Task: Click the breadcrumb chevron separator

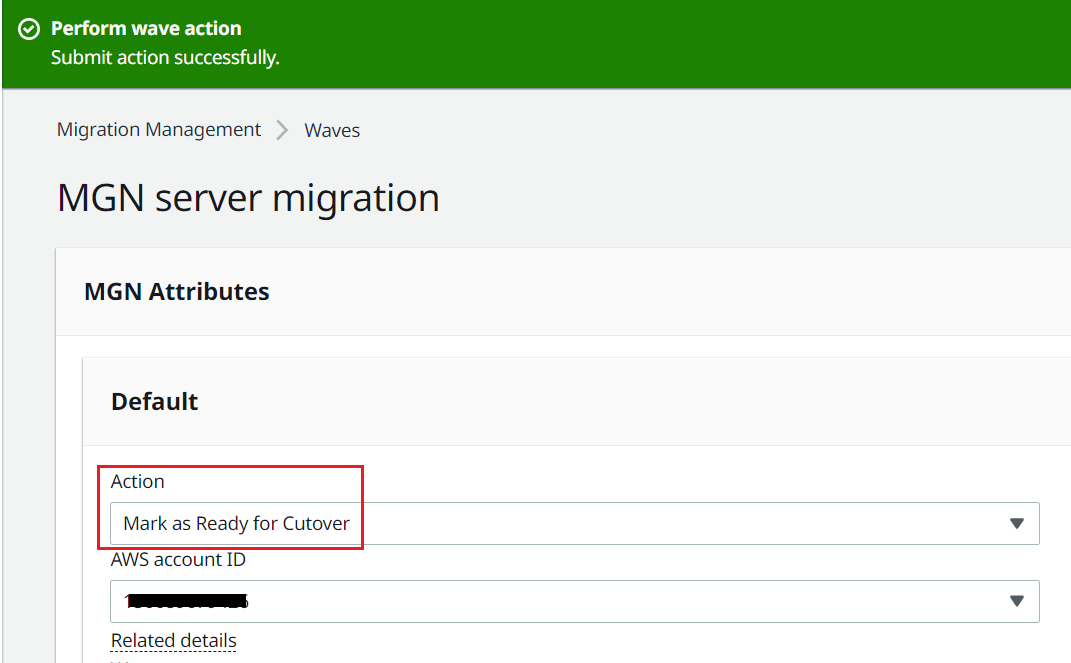Action: 282,130
